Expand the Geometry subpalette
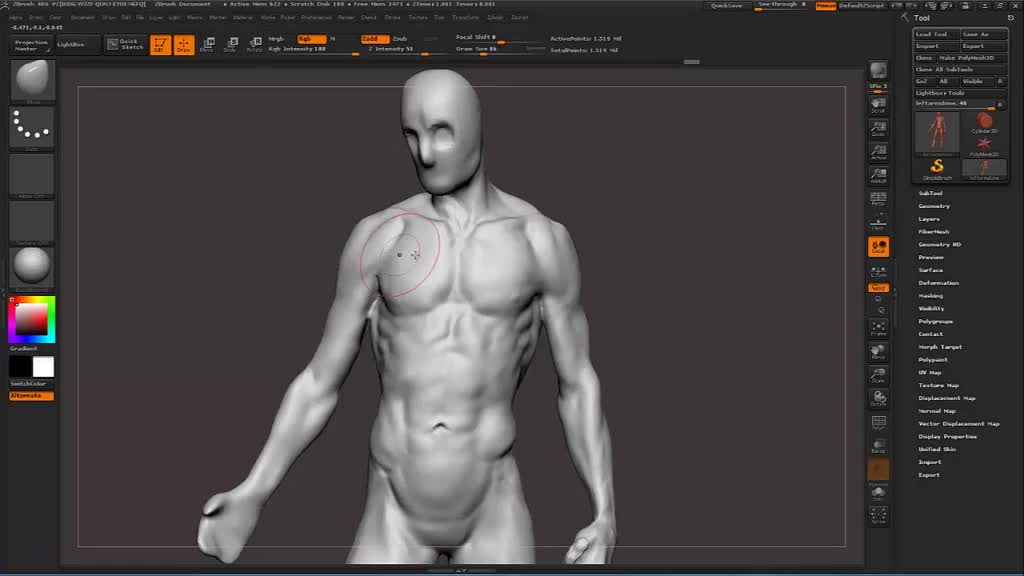This screenshot has height=576, width=1024. pyautogui.click(x=934, y=206)
